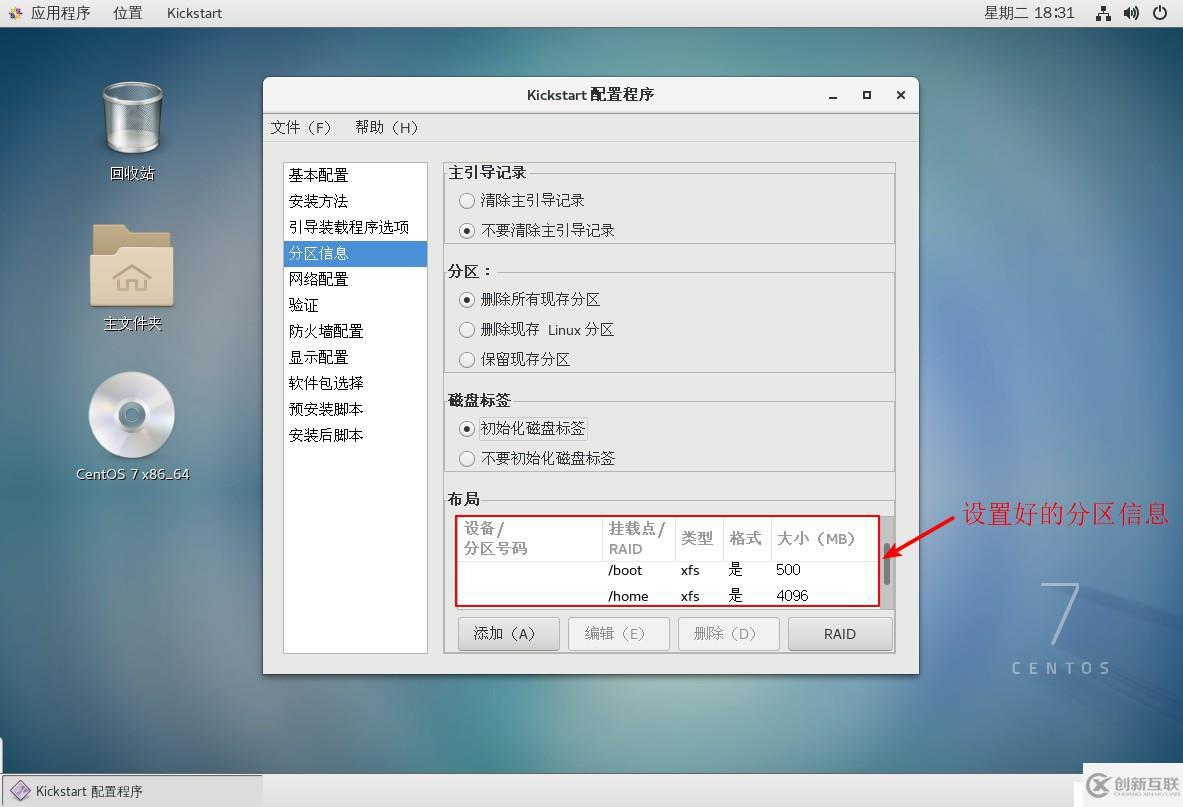This screenshot has width=1183, height=807.
Task: Click the 删除 (D) button
Action: click(729, 634)
